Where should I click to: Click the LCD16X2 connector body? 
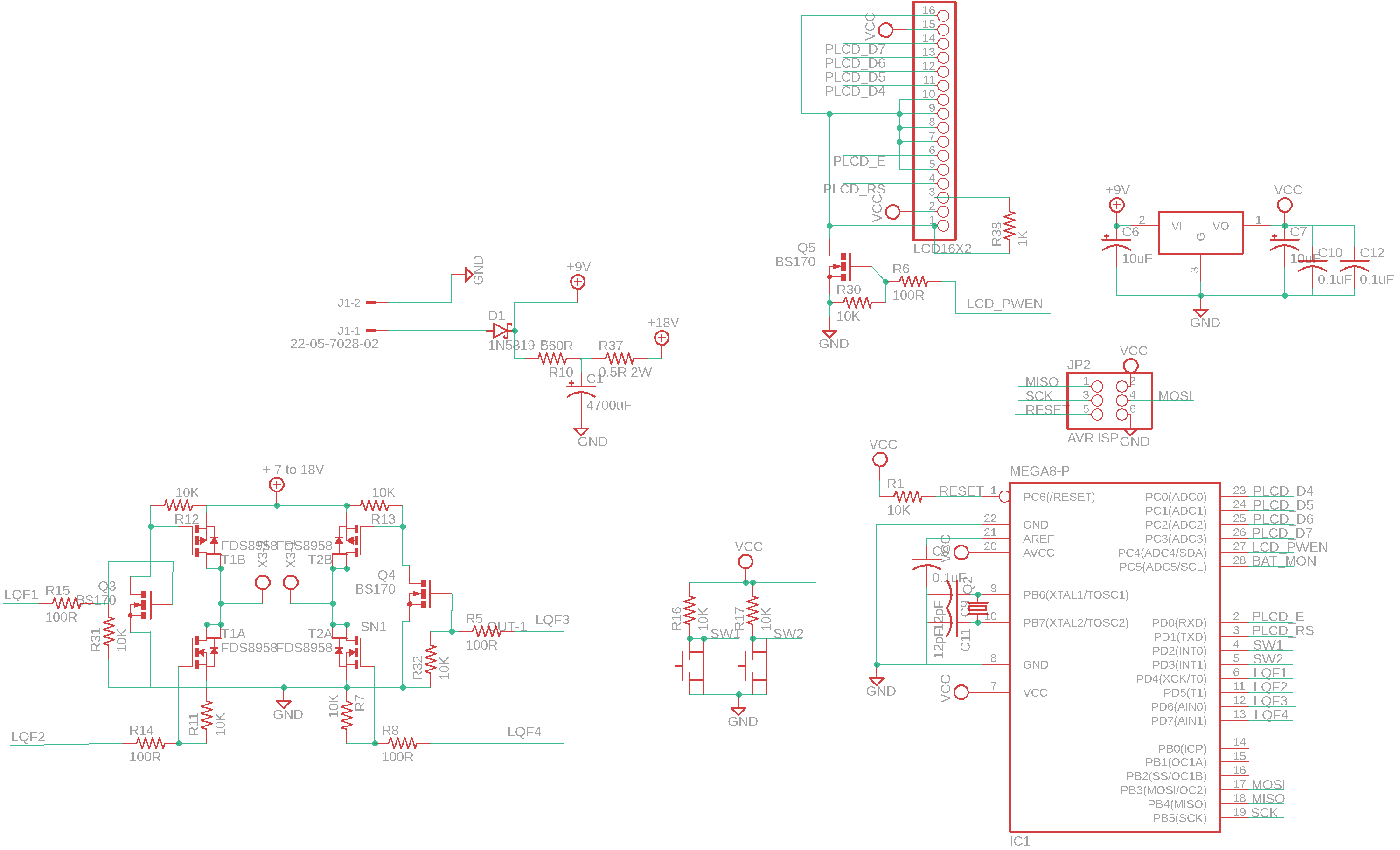934,121
